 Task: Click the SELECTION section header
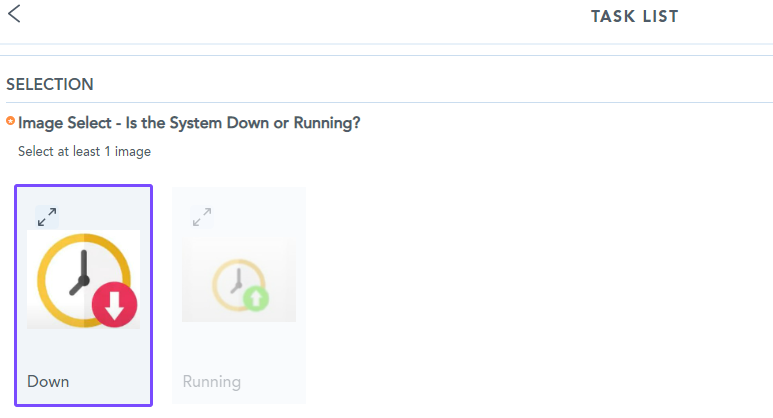50,85
